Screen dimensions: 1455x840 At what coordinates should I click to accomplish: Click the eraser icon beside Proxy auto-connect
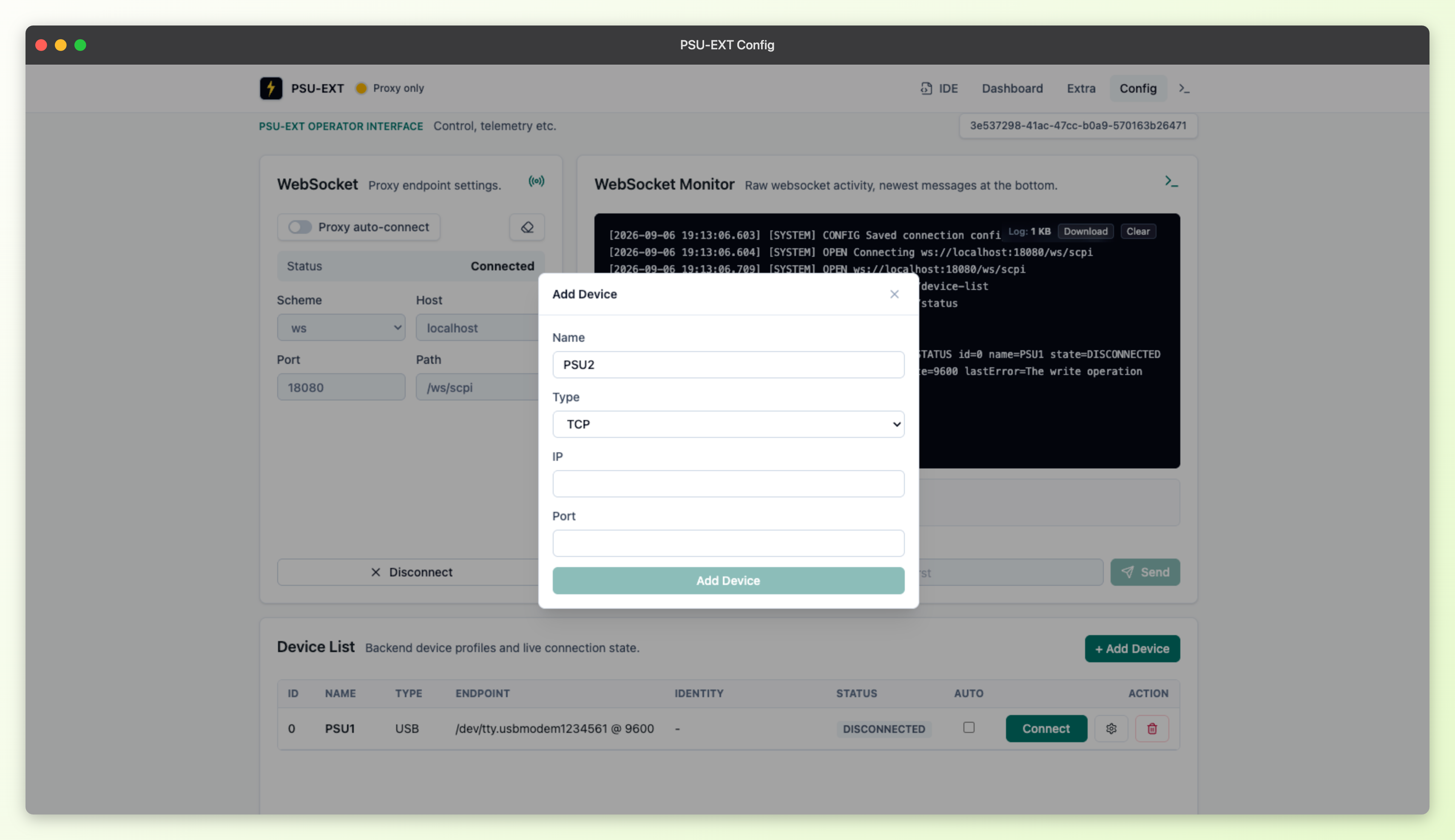(x=527, y=227)
